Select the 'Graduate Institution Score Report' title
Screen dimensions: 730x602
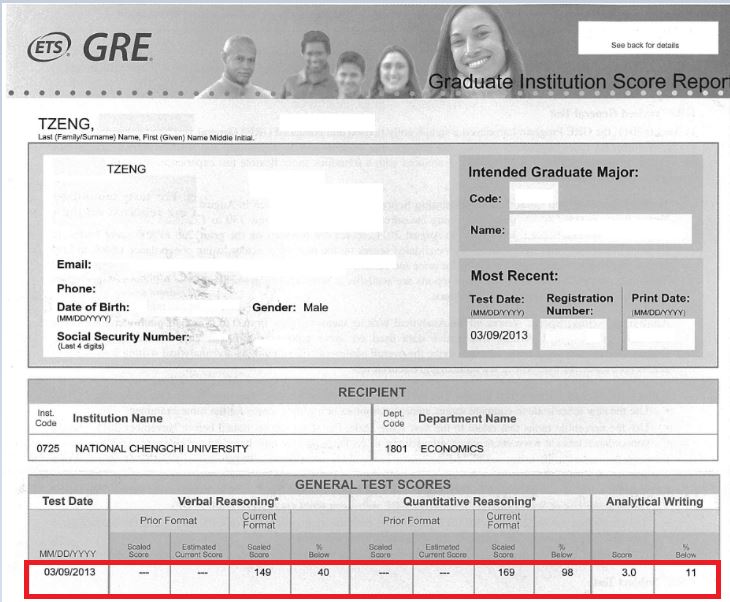click(x=578, y=81)
